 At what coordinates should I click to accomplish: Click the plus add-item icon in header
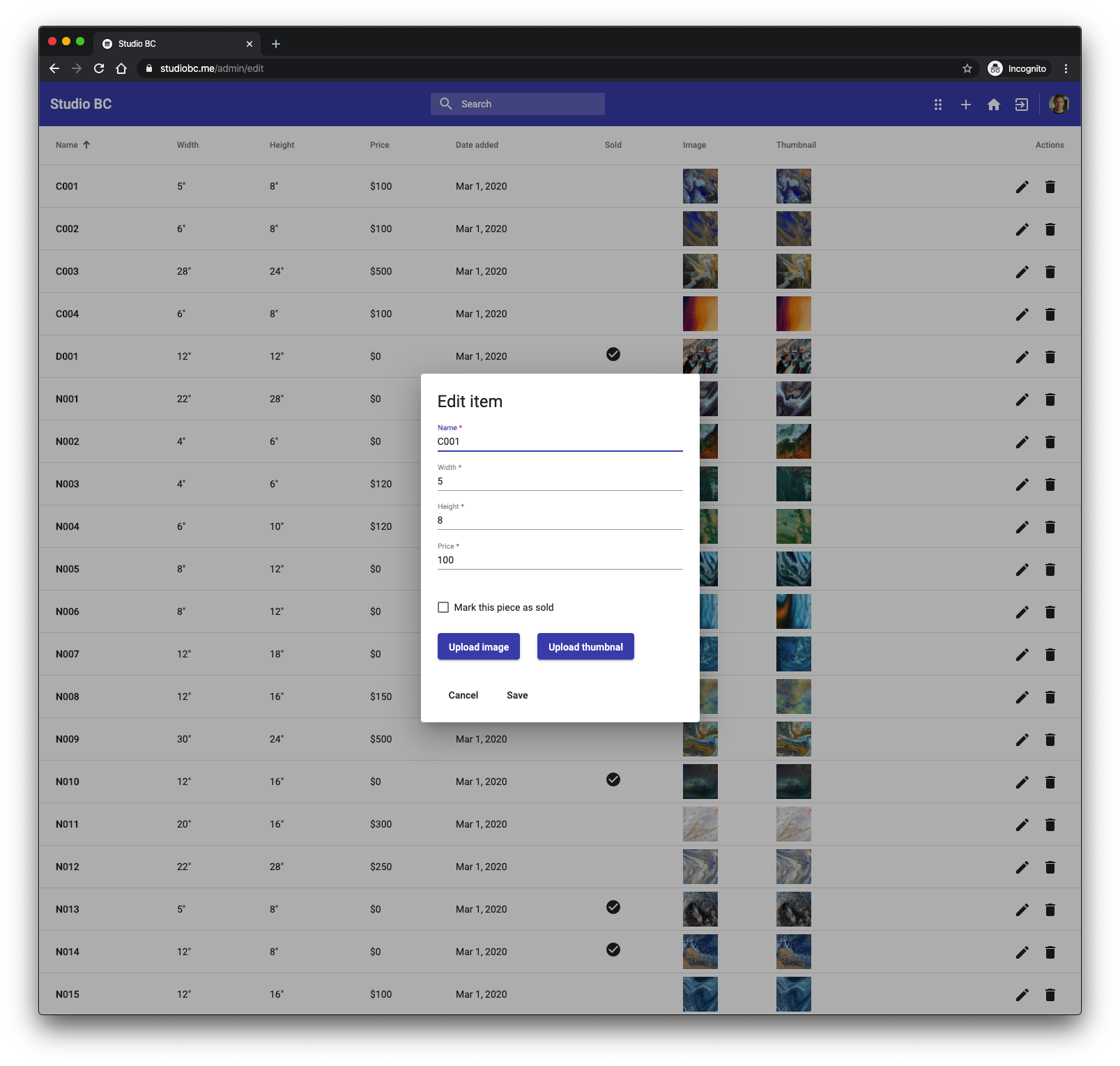click(966, 105)
